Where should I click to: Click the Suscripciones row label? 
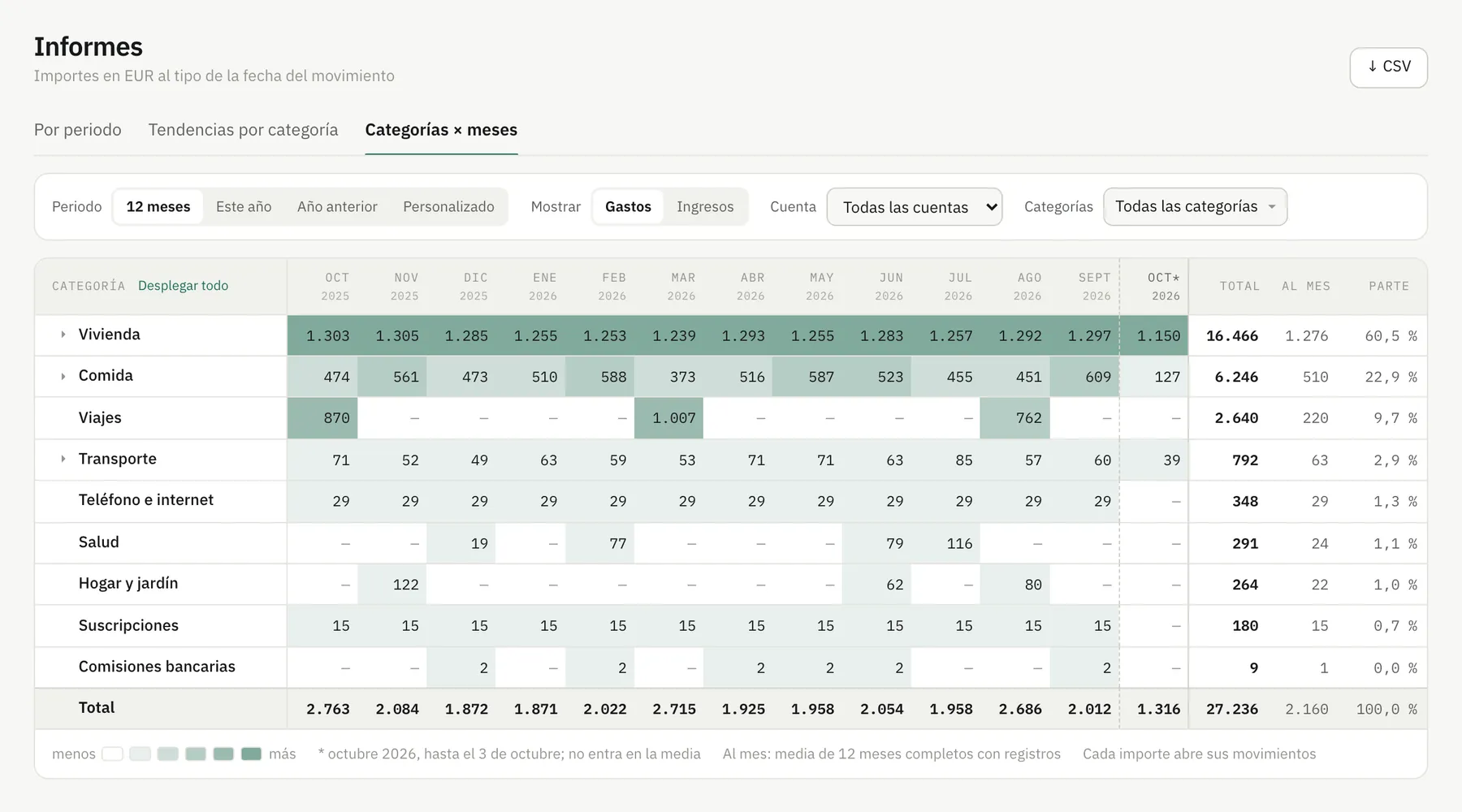click(x=128, y=625)
